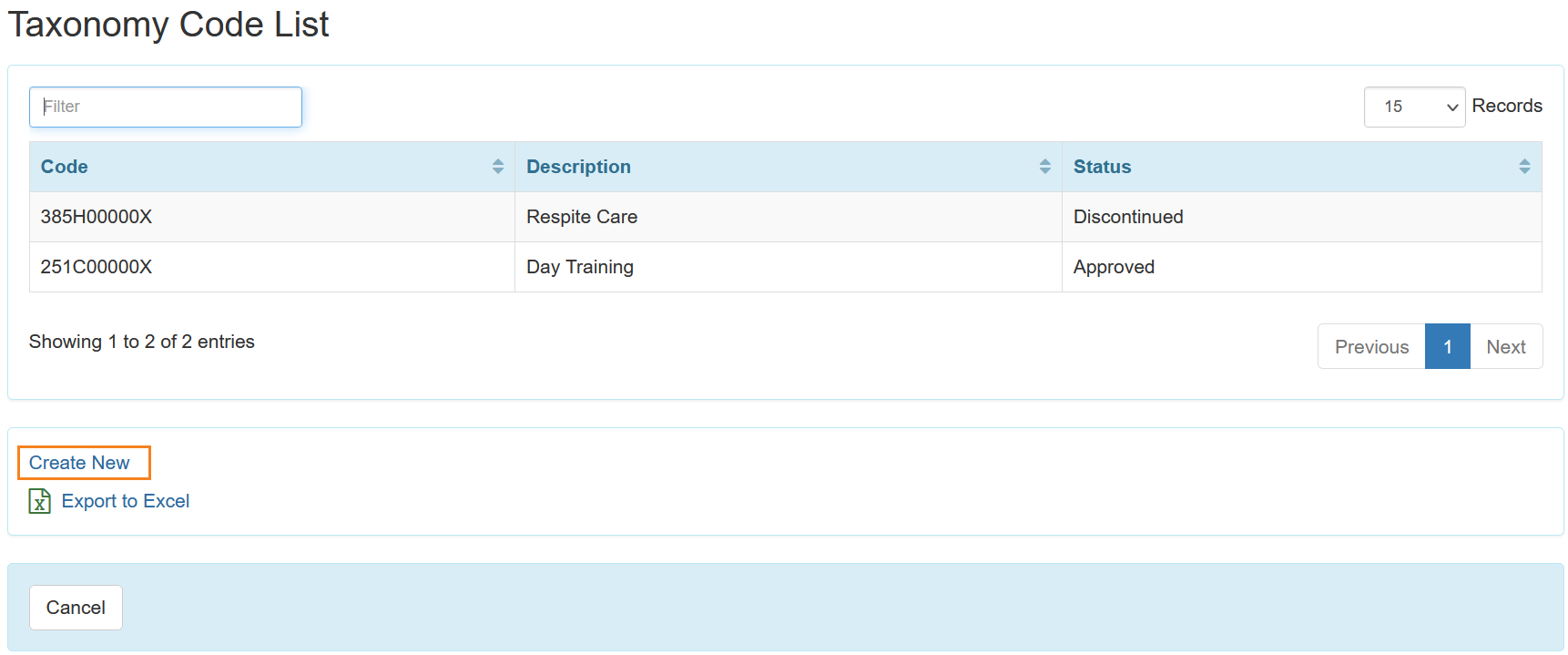Select code 385H00000X cell
This screenshot has width=1568, height=655.
coord(97,217)
